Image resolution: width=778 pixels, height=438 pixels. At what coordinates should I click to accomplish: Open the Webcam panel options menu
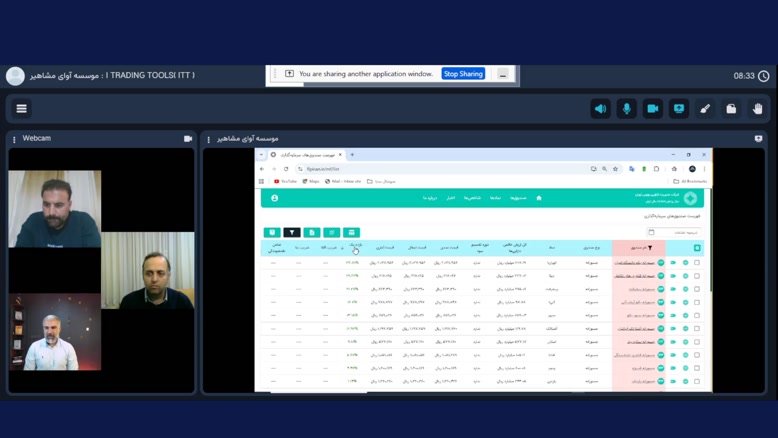pyautogui.click(x=14, y=139)
